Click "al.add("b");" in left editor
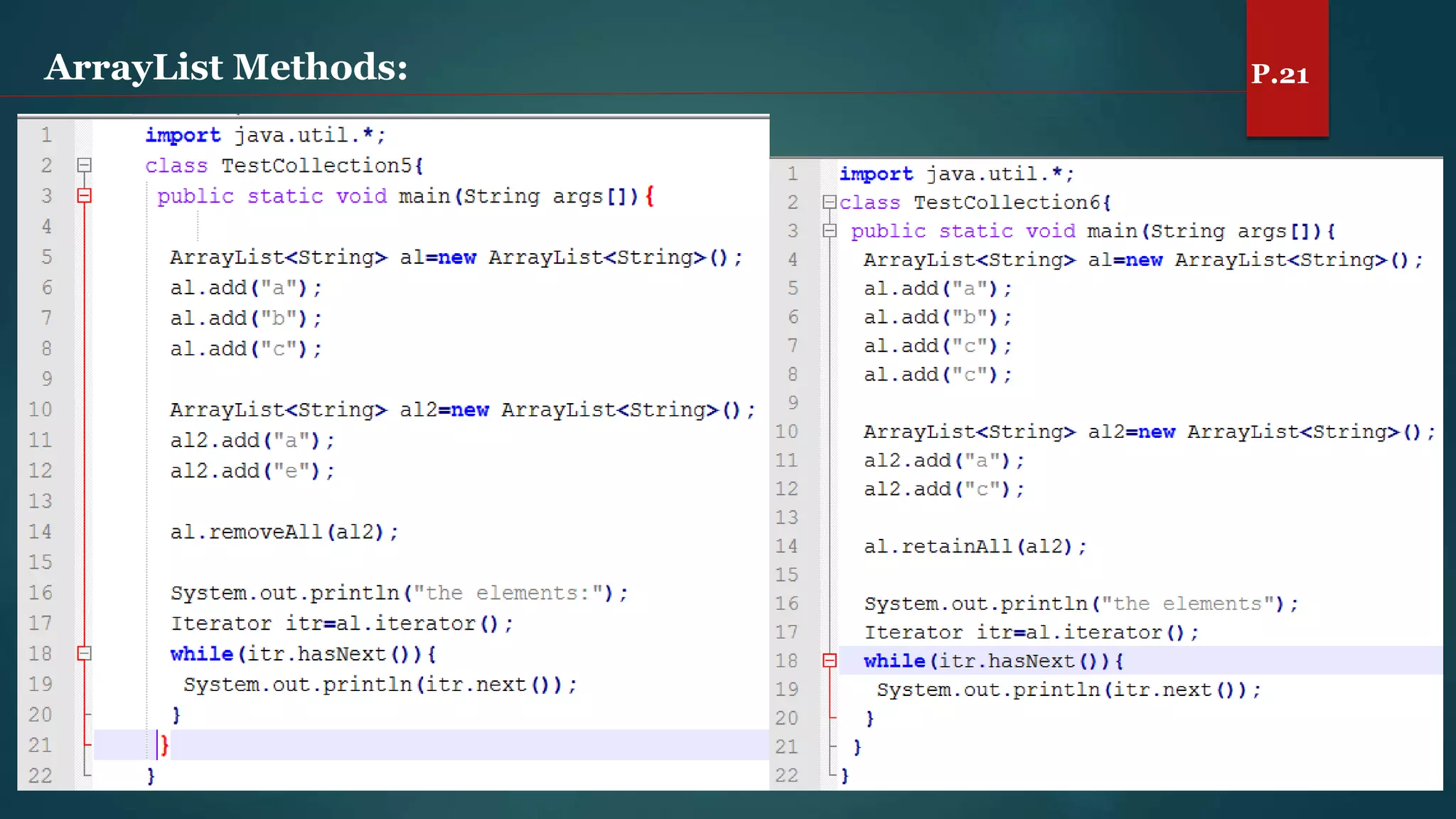Viewport: 1456px width, 819px height. [x=246, y=318]
